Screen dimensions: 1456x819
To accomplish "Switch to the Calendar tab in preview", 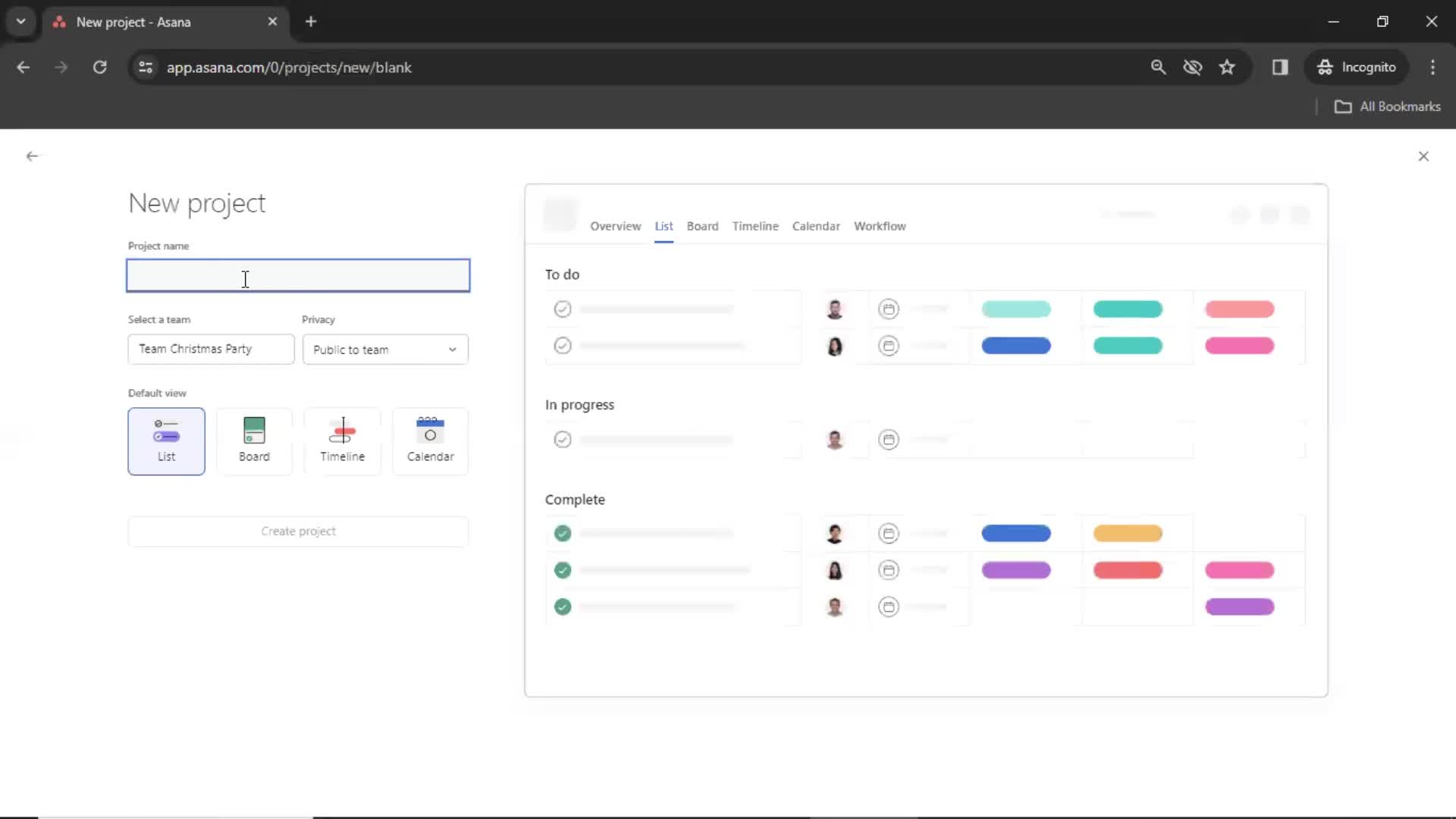I will pyautogui.click(x=816, y=226).
